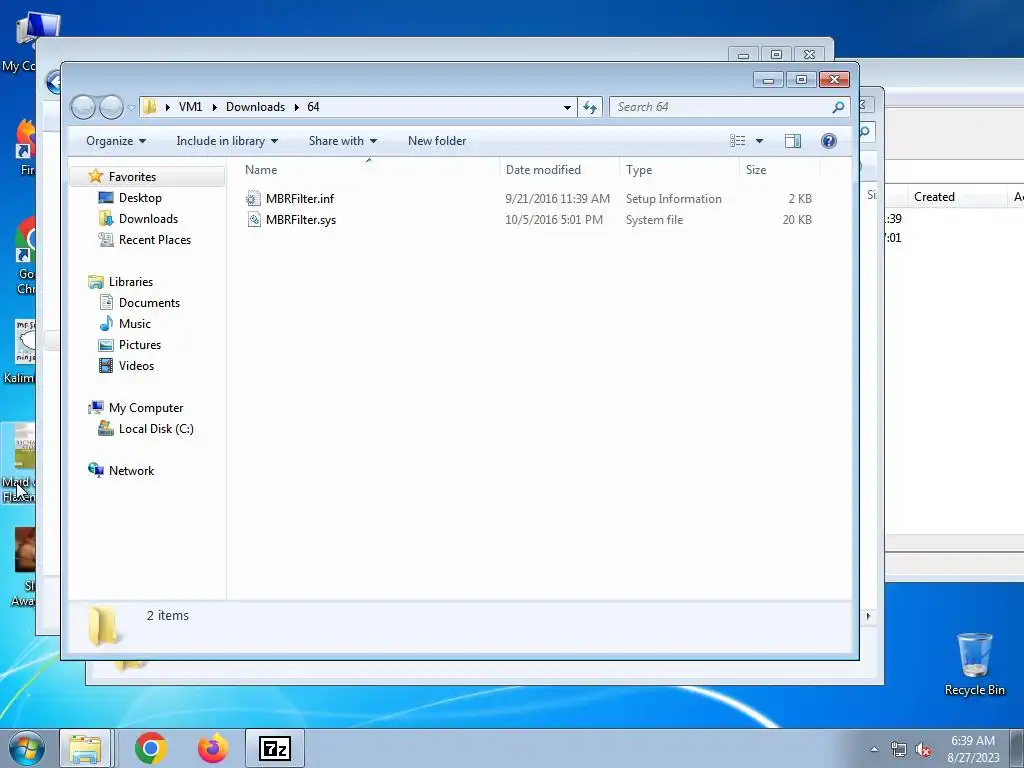Open Desktop in the navigation pane
This screenshot has width=1024, height=768.
point(140,198)
